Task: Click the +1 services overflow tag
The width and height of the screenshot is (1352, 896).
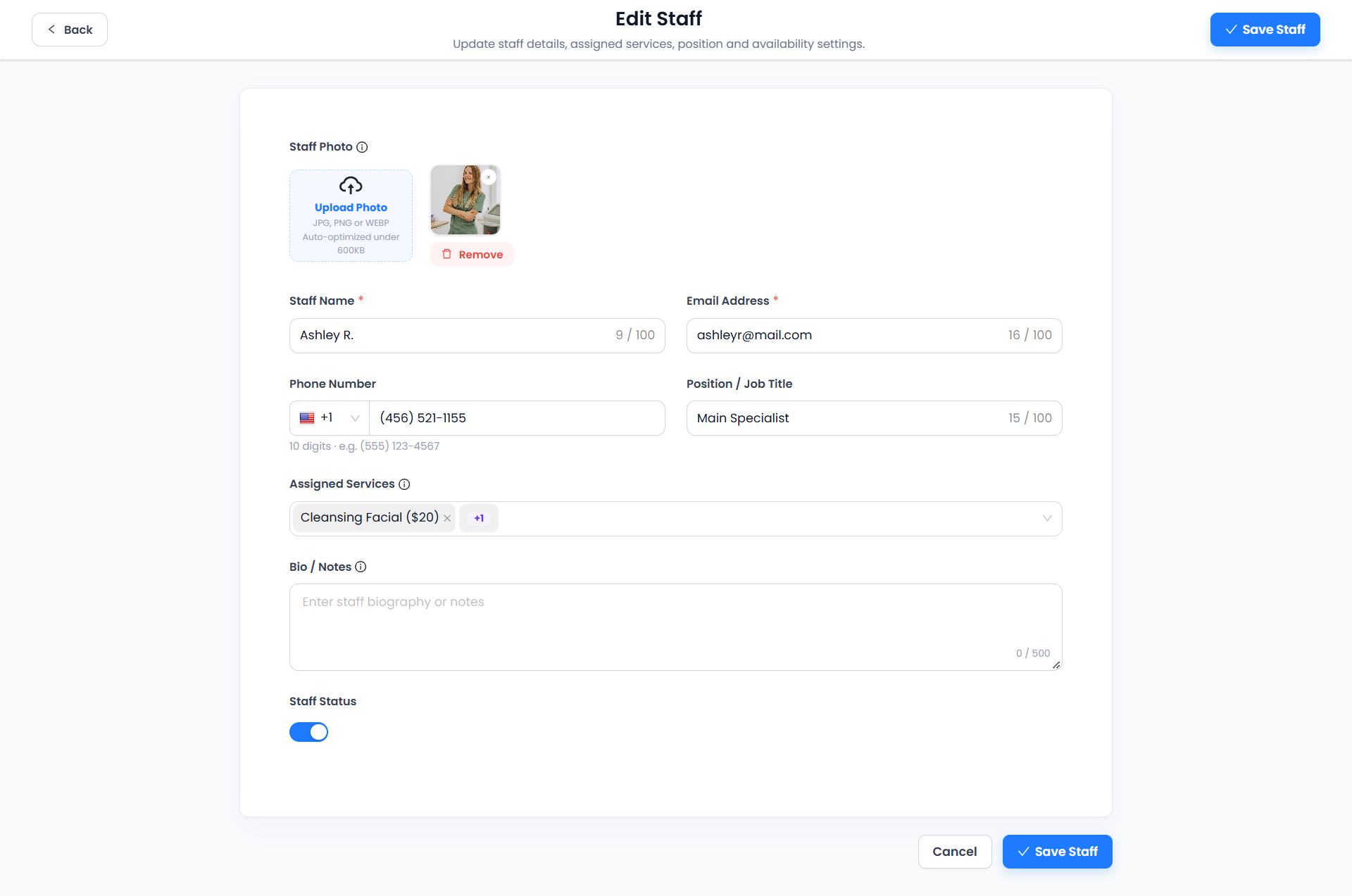Action: (x=479, y=518)
